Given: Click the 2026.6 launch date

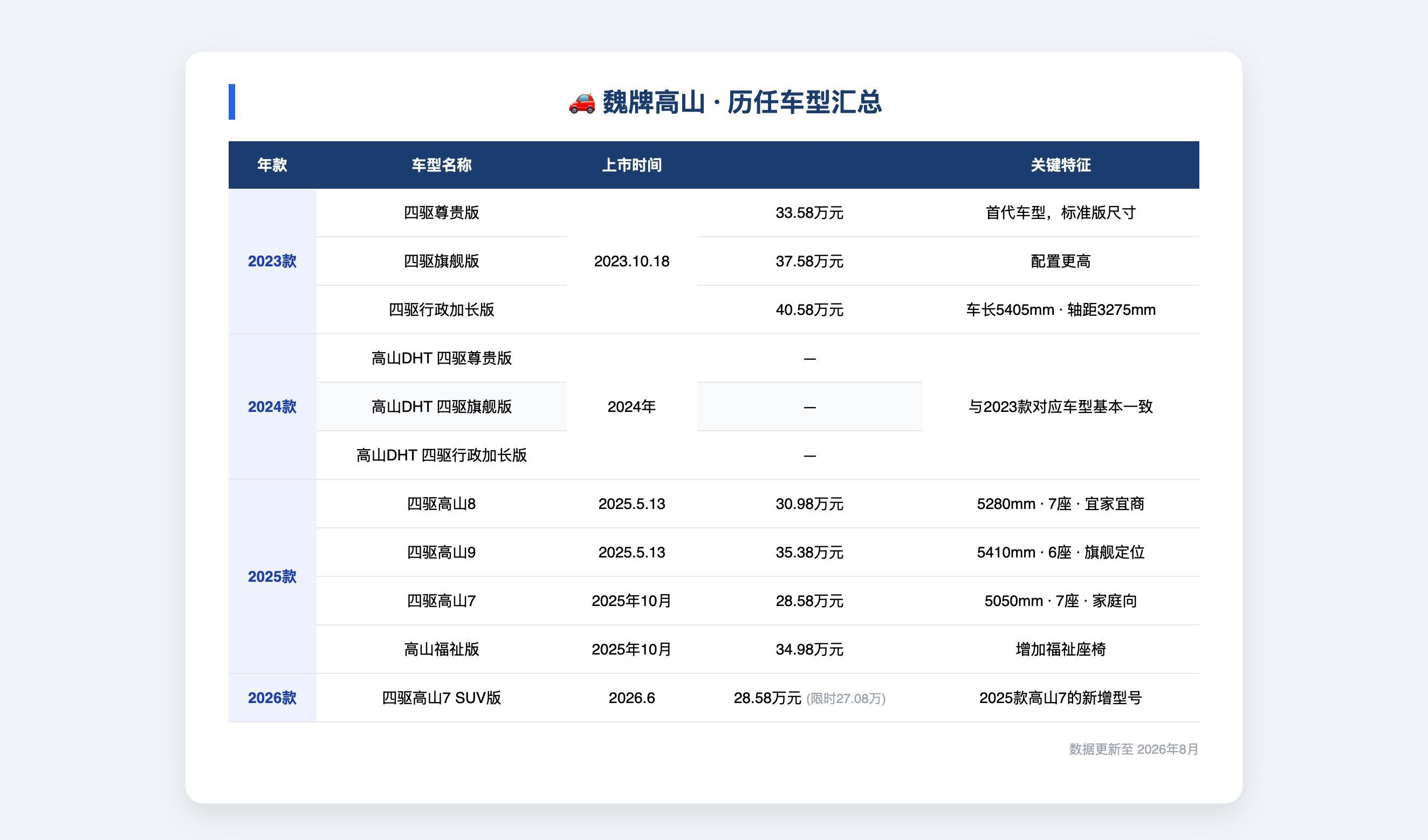Looking at the screenshot, I should coord(631,698).
